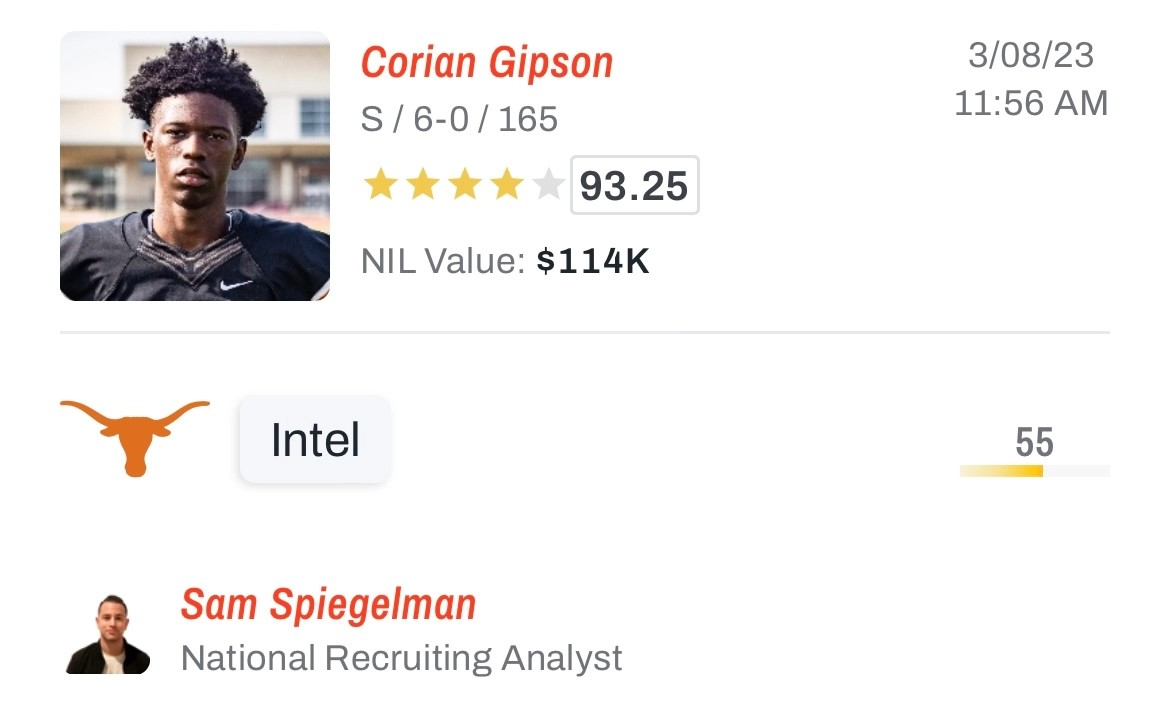The height and width of the screenshot is (712, 1170).
Task: Click the yellow confidence progress bar
Action: [x=1035, y=471]
